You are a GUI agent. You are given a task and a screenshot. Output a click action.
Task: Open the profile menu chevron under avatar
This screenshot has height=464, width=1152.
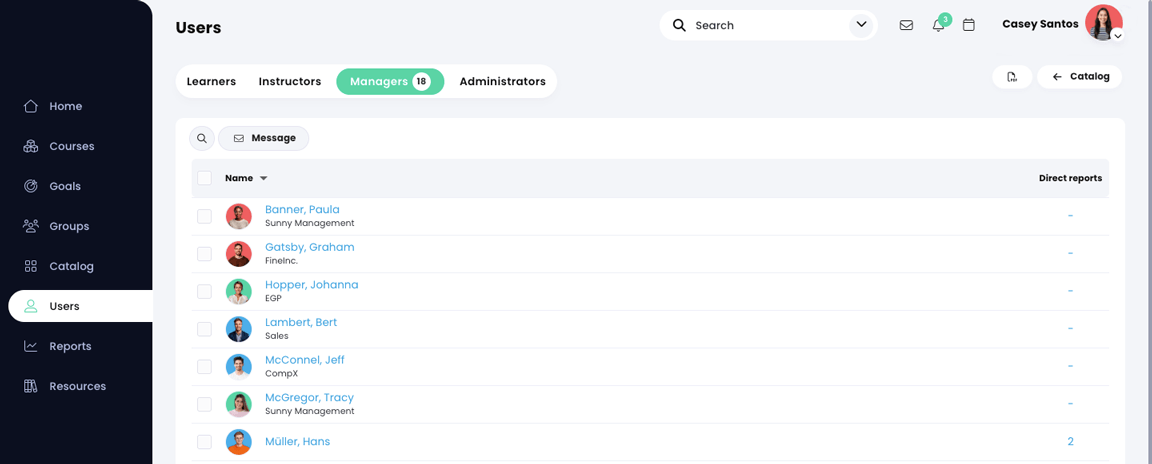pos(1117,35)
